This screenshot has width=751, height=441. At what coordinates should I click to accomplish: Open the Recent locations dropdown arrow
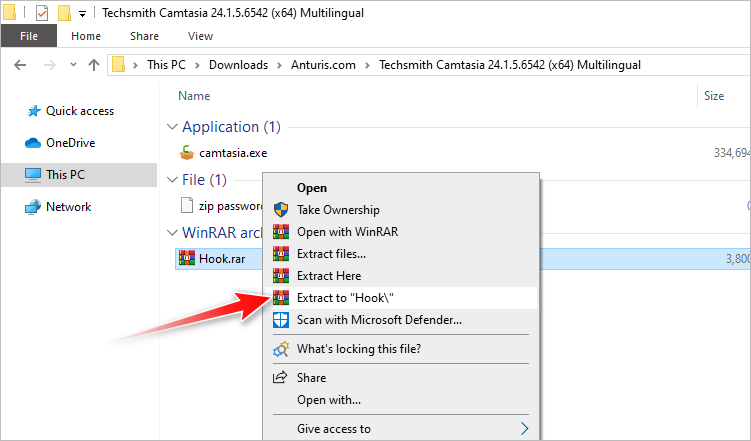tap(72, 65)
